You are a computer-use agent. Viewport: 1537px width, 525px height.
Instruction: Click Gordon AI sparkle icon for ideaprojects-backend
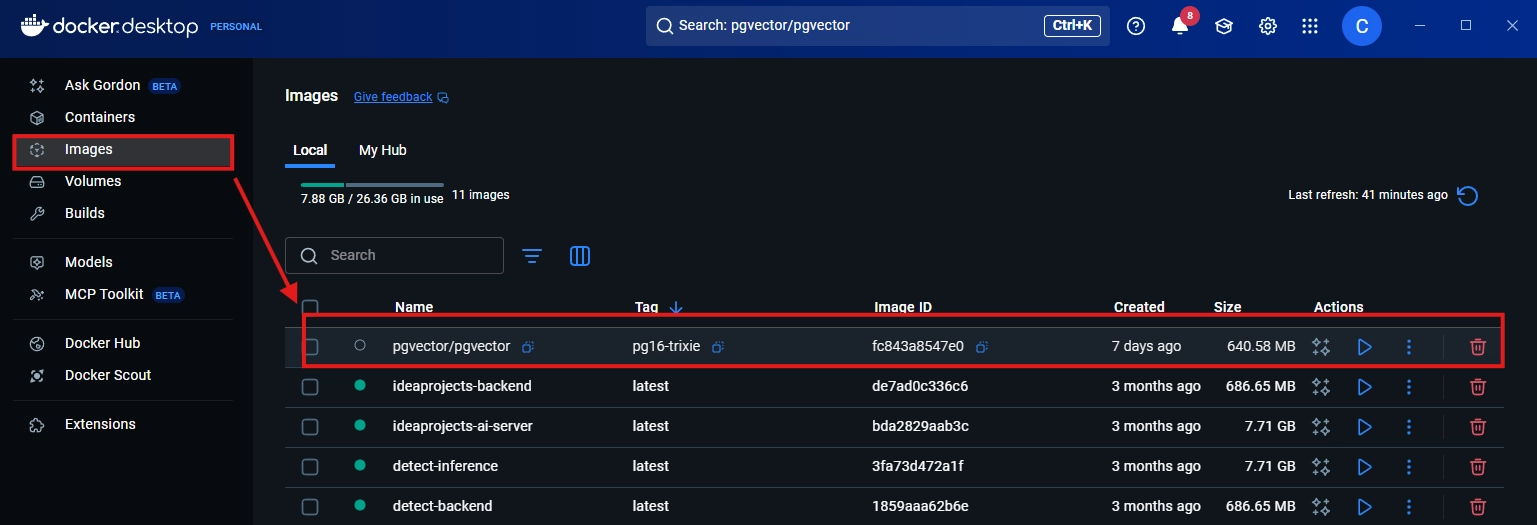(x=1321, y=386)
